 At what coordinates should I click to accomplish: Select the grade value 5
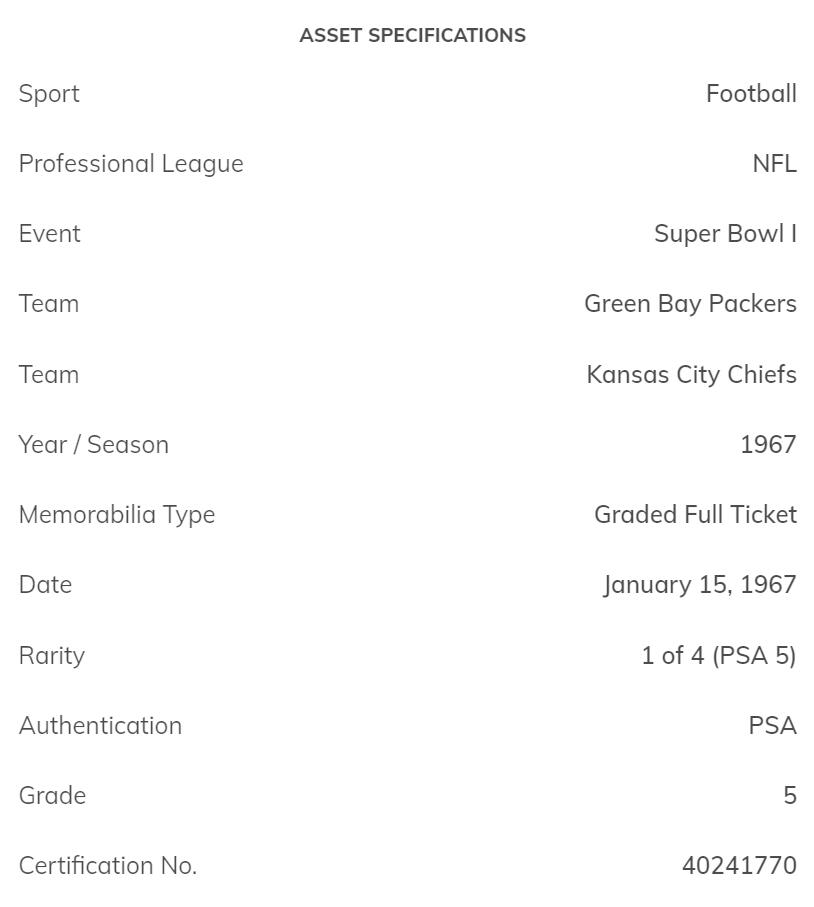(790, 796)
